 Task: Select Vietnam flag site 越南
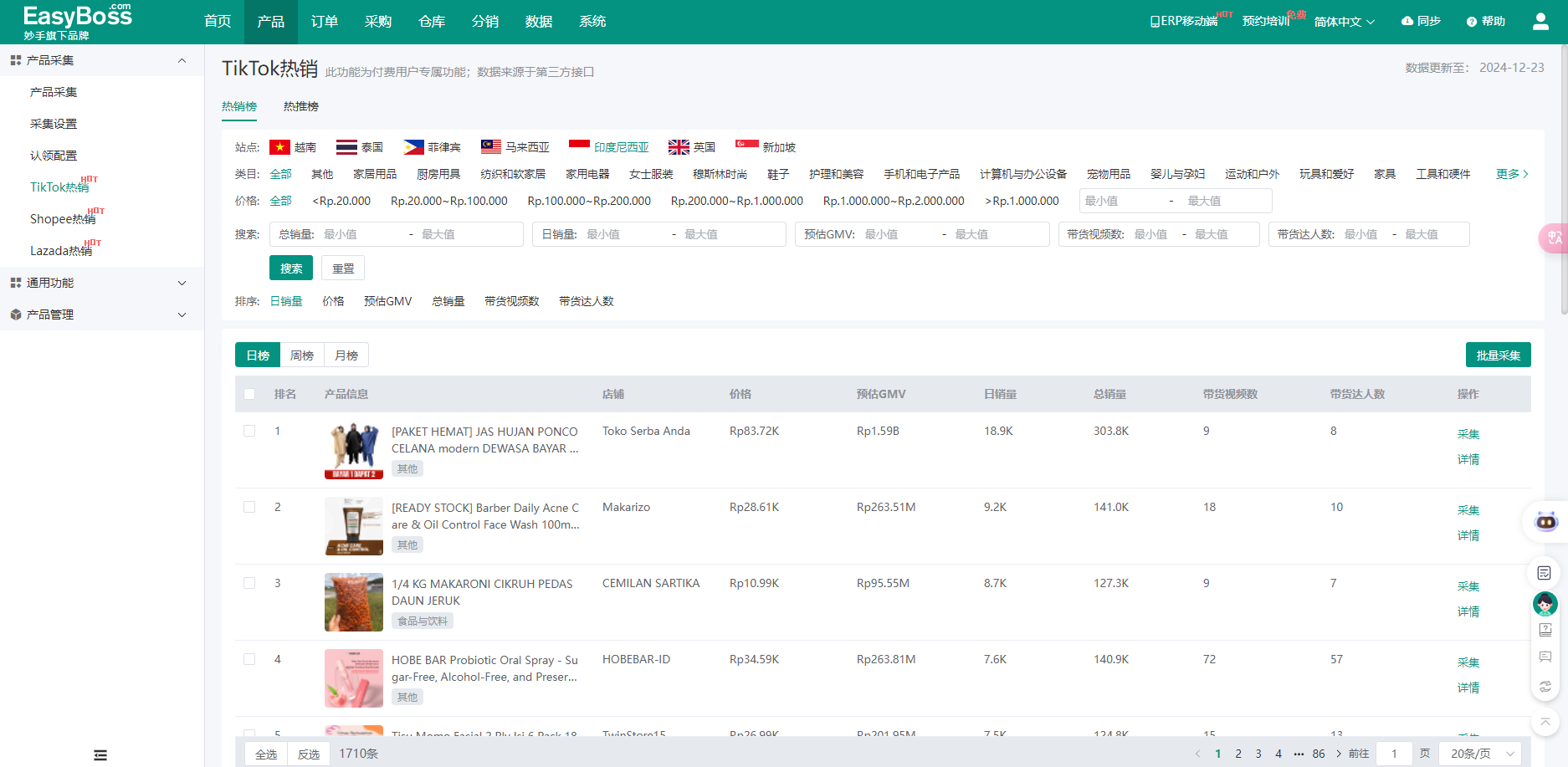click(292, 147)
